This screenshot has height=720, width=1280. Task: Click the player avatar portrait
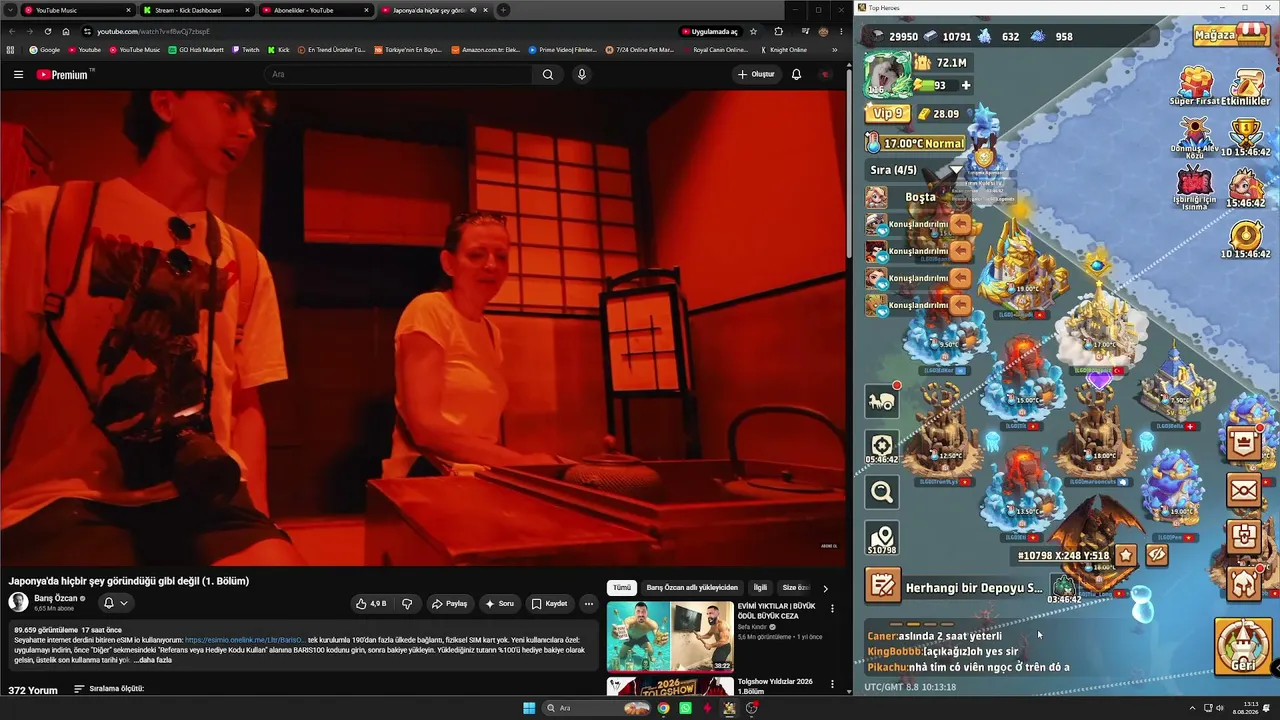(888, 74)
